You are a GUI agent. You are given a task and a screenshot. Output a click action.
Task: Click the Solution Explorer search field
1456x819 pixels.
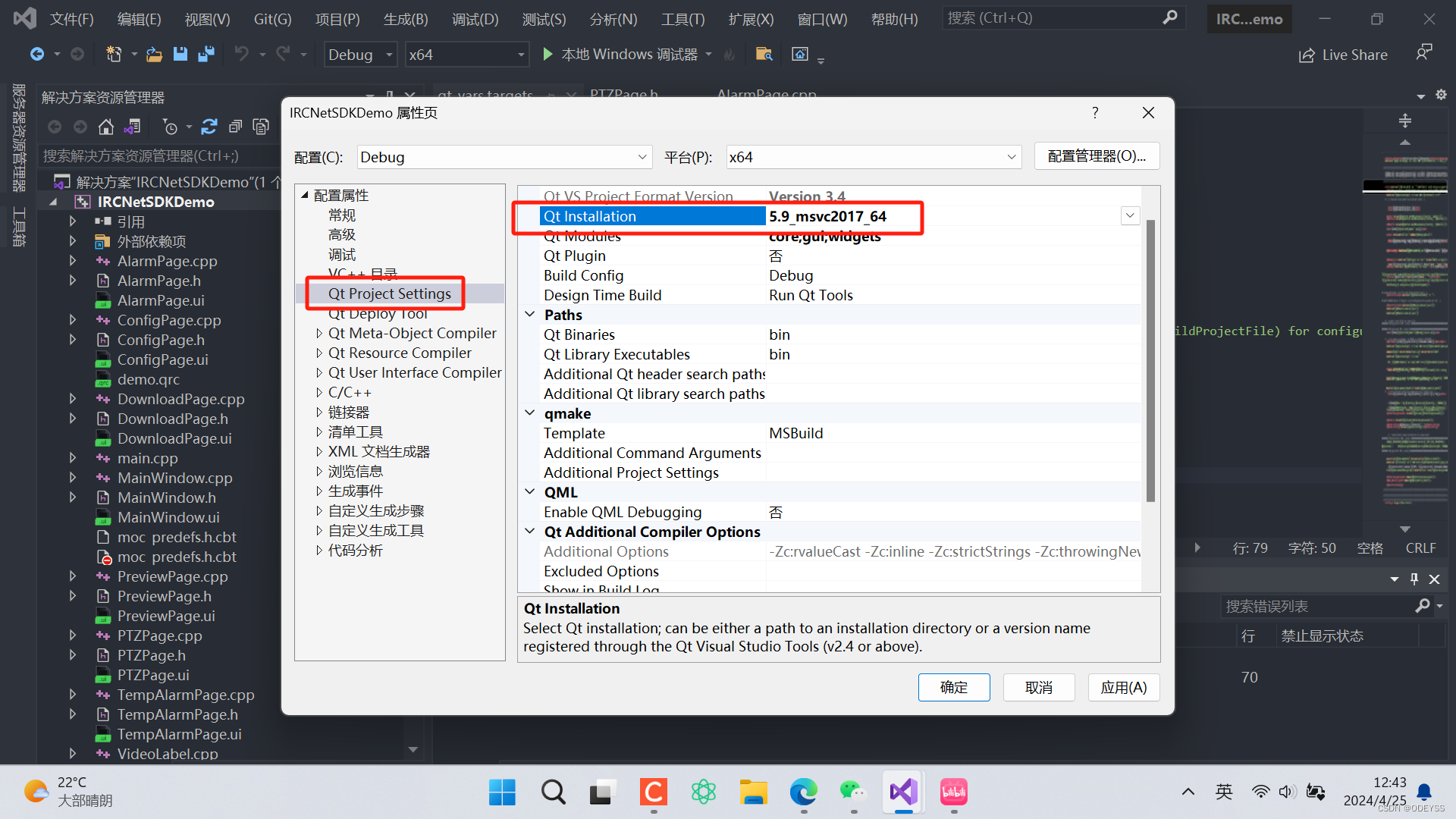158,155
